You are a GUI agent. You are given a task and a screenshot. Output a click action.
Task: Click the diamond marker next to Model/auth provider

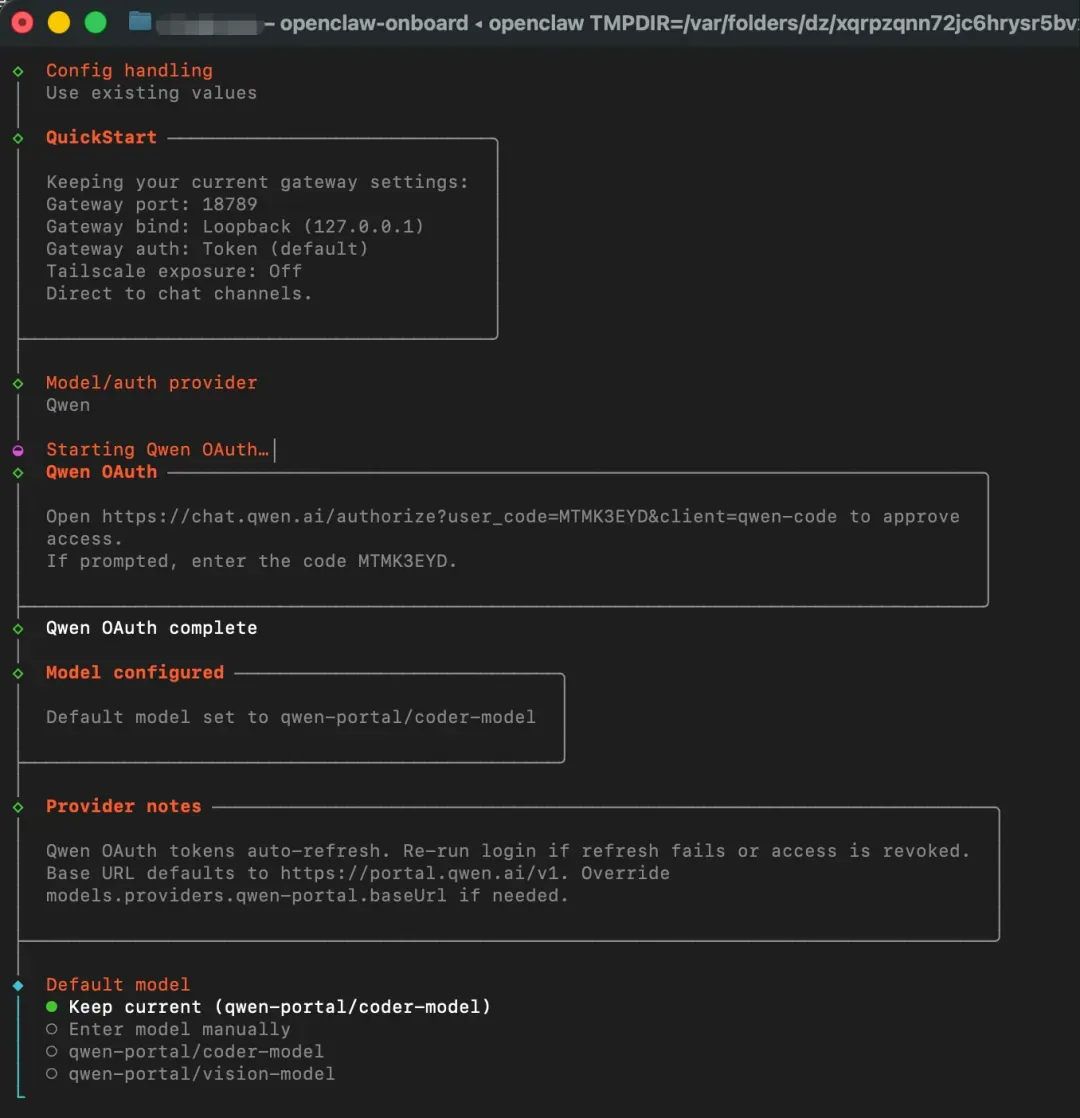[x=19, y=384]
